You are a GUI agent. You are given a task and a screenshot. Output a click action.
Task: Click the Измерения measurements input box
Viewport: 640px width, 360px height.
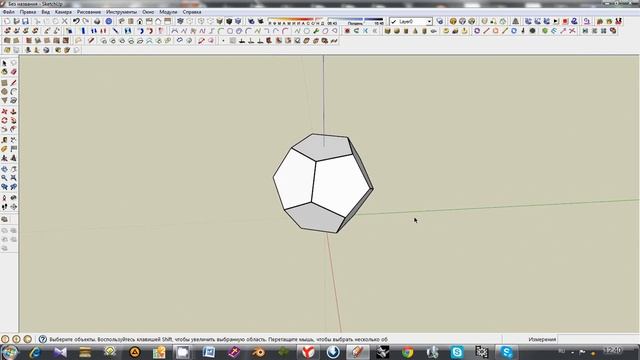coord(598,339)
